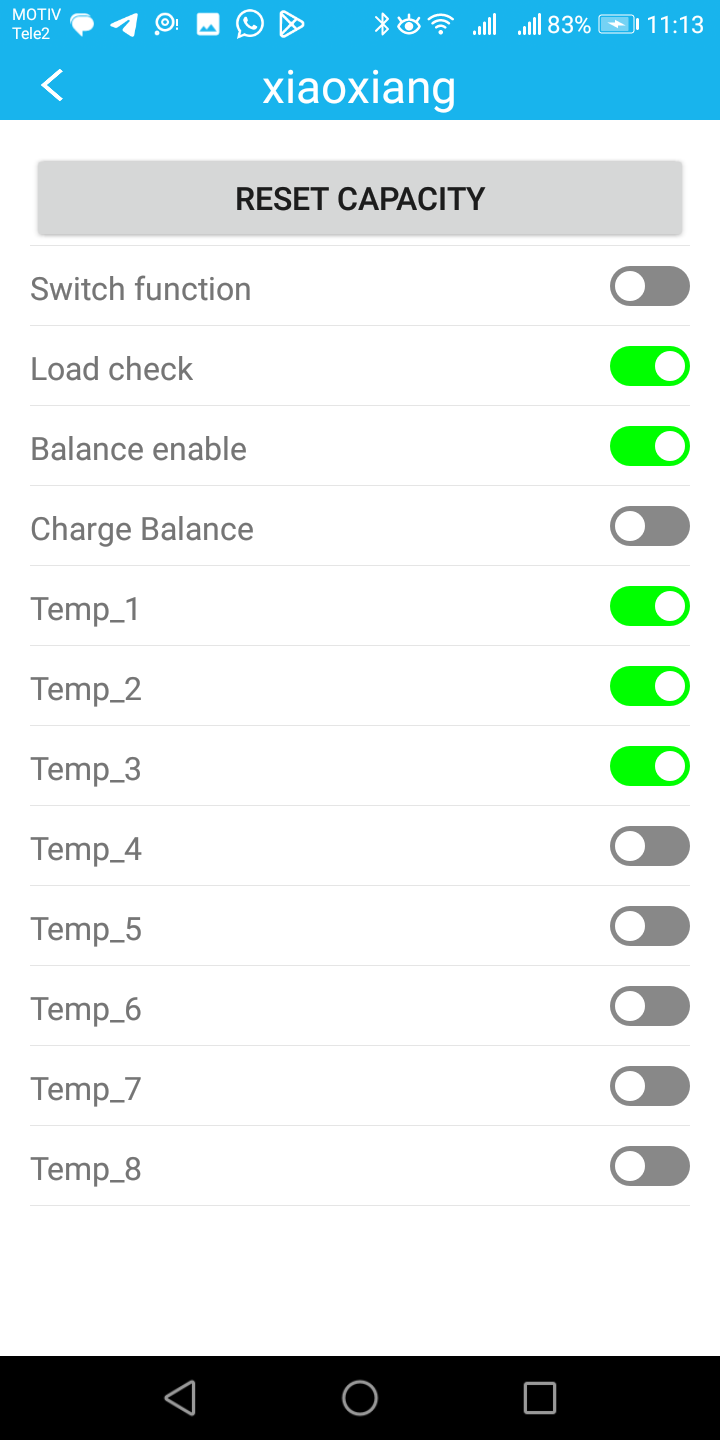Tap the Bluetooth status icon

click(381, 25)
